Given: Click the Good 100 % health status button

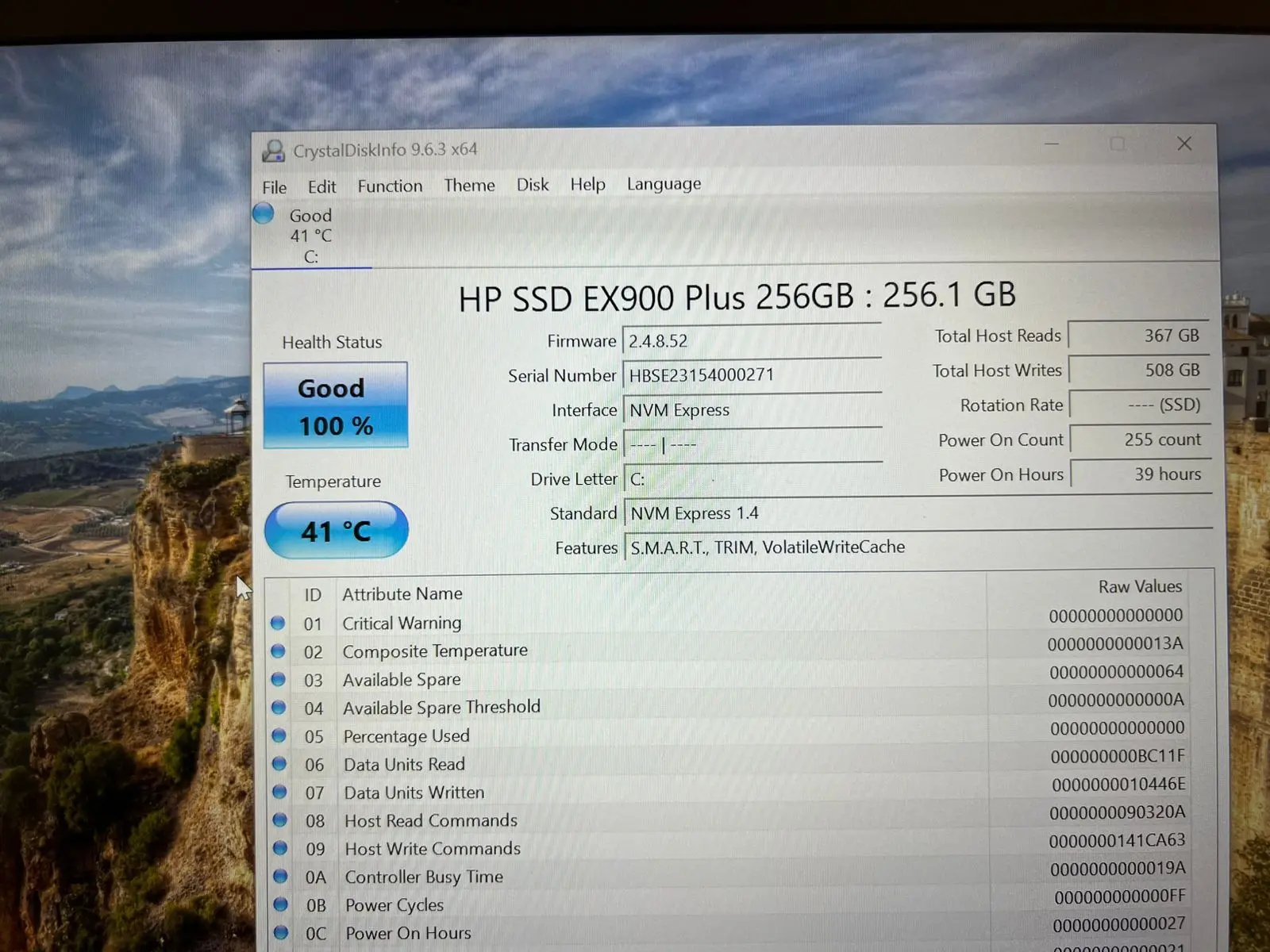Looking at the screenshot, I should 335,405.
